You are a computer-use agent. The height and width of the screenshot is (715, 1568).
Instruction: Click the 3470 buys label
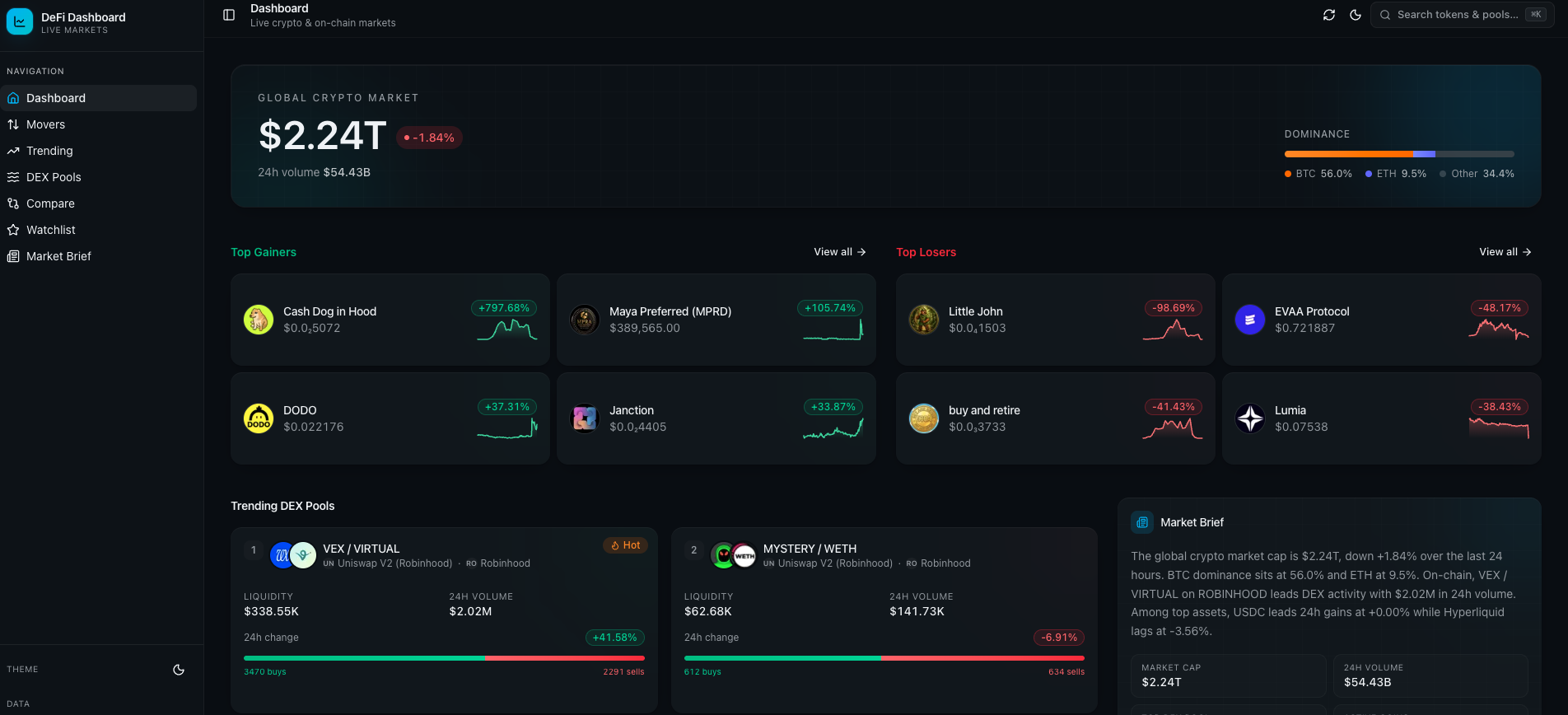pyautogui.click(x=265, y=672)
